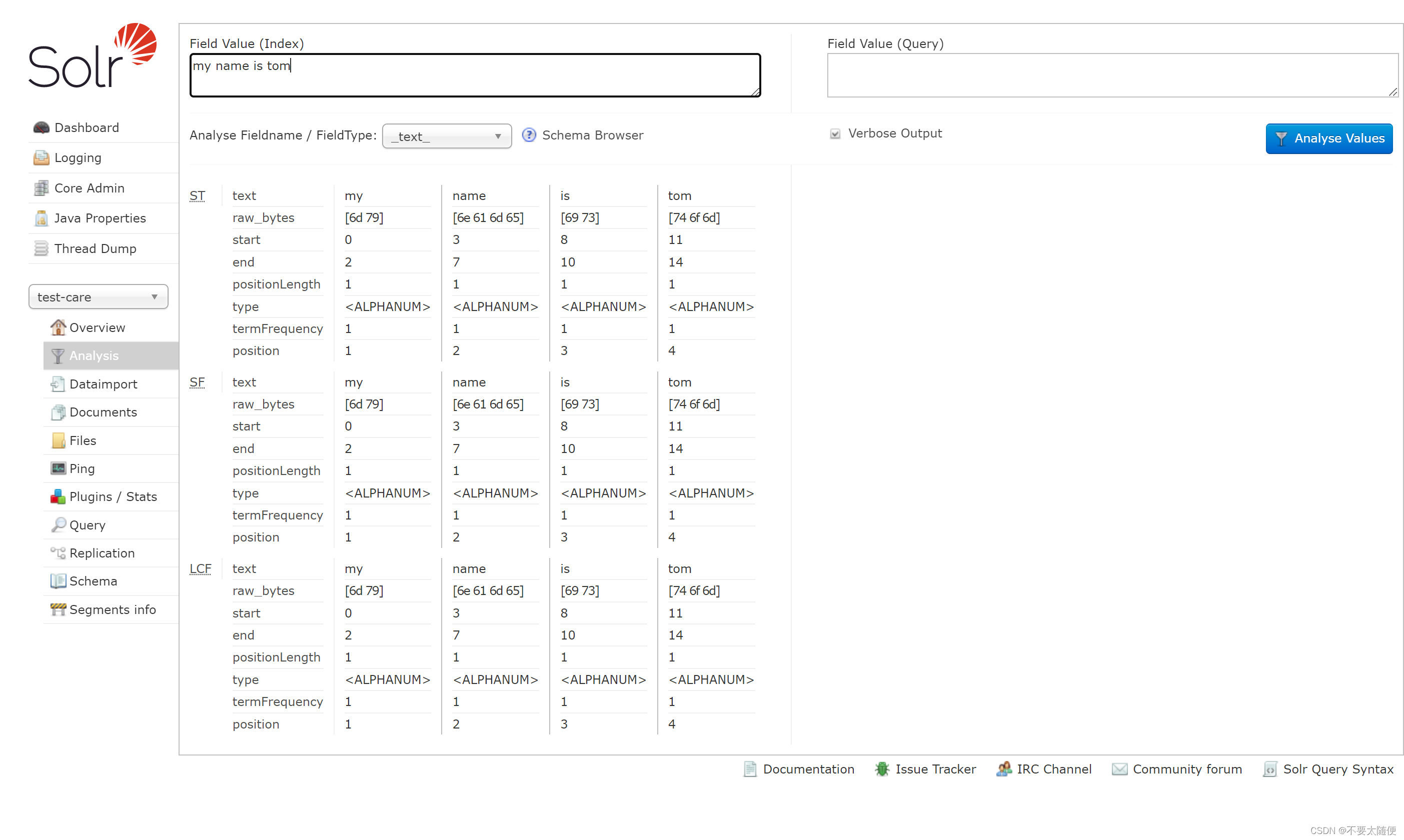The image size is (1404, 840).
Task: Click the Plugins / Stats blocks icon
Action: (58, 497)
